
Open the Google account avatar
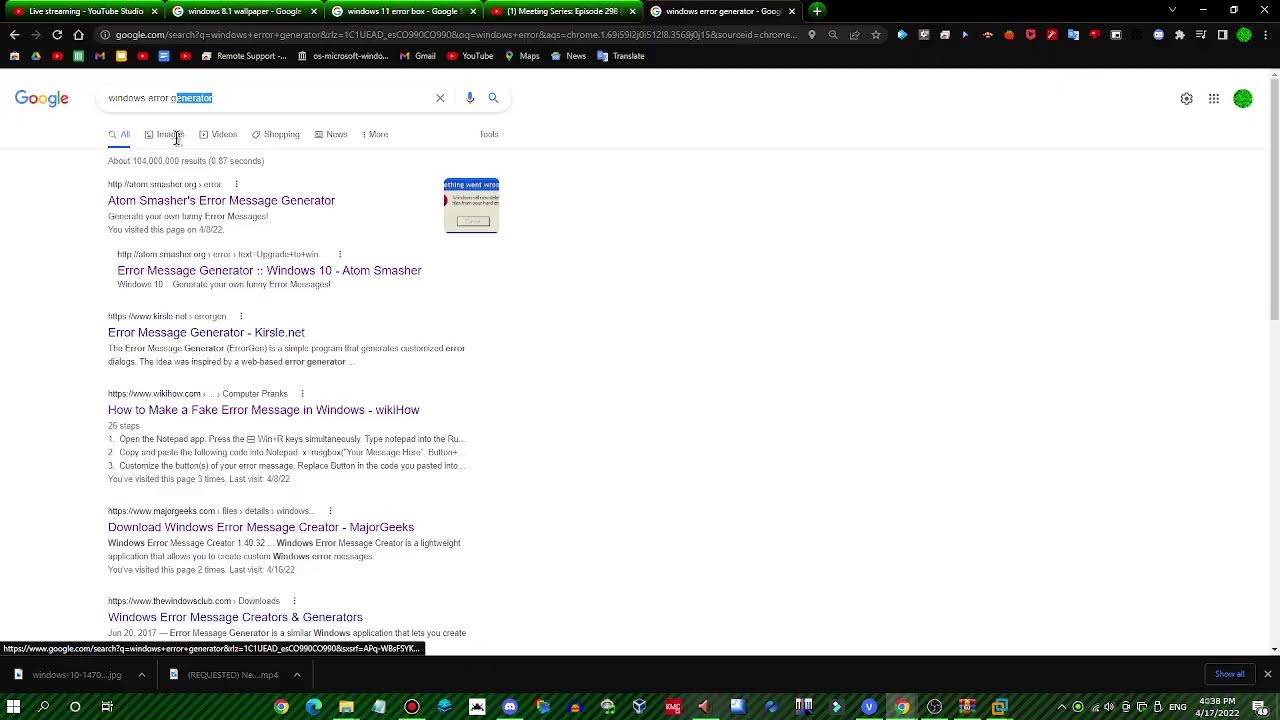pyautogui.click(x=1243, y=99)
